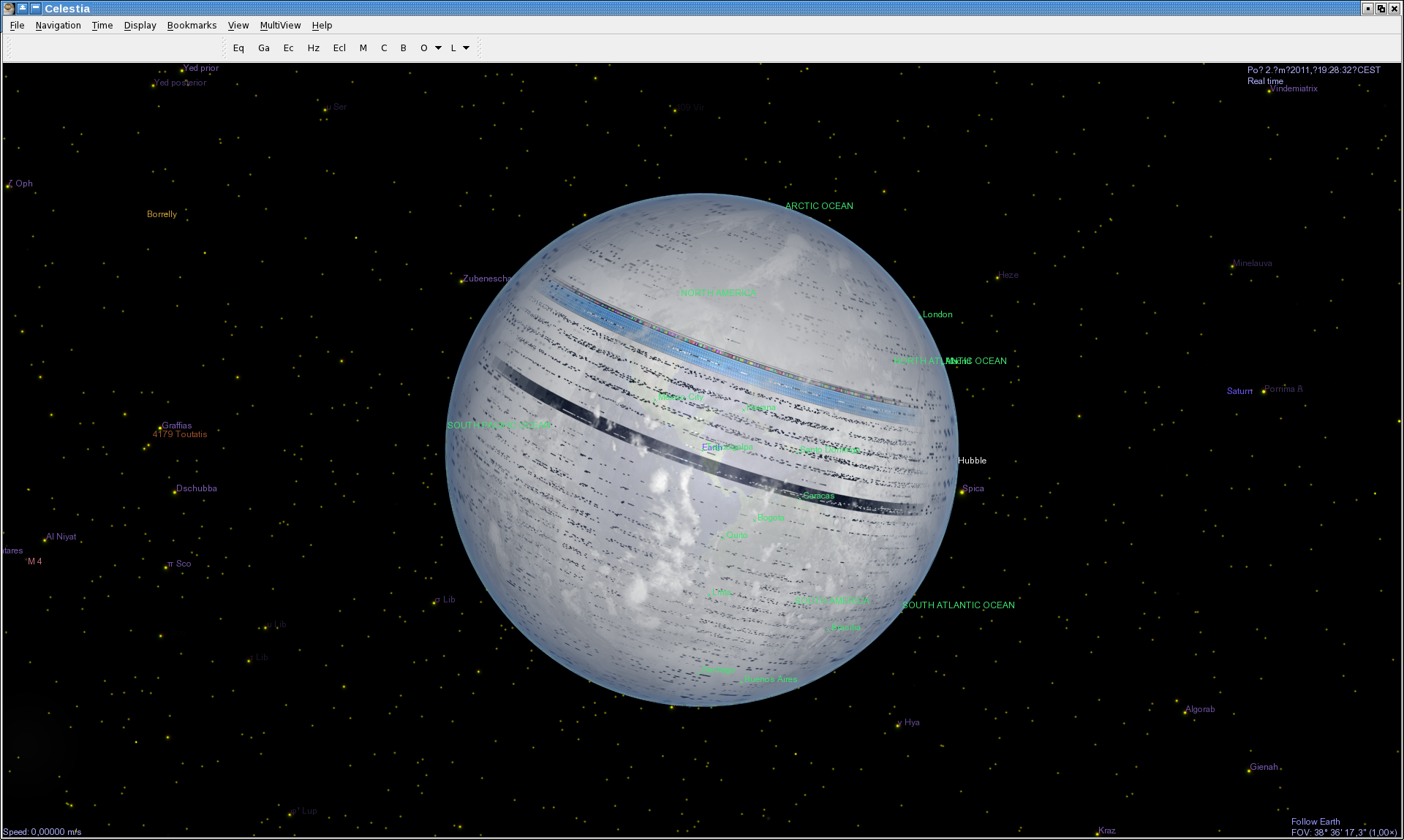This screenshot has width=1404, height=840.
Task: Click the Saturn label in the sky
Action: (1239, 391)
